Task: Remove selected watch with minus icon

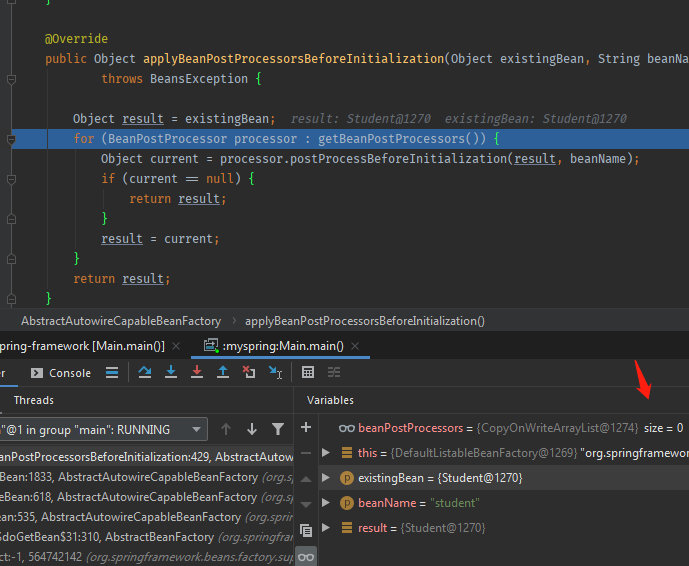Action: click(306, 453)
